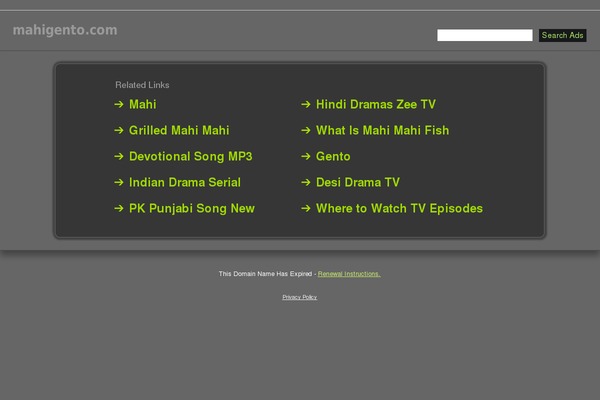Click the arrow icon beside Hindi Dramas Zee TV
Screen dimensions: 600x400
point(306,104)
